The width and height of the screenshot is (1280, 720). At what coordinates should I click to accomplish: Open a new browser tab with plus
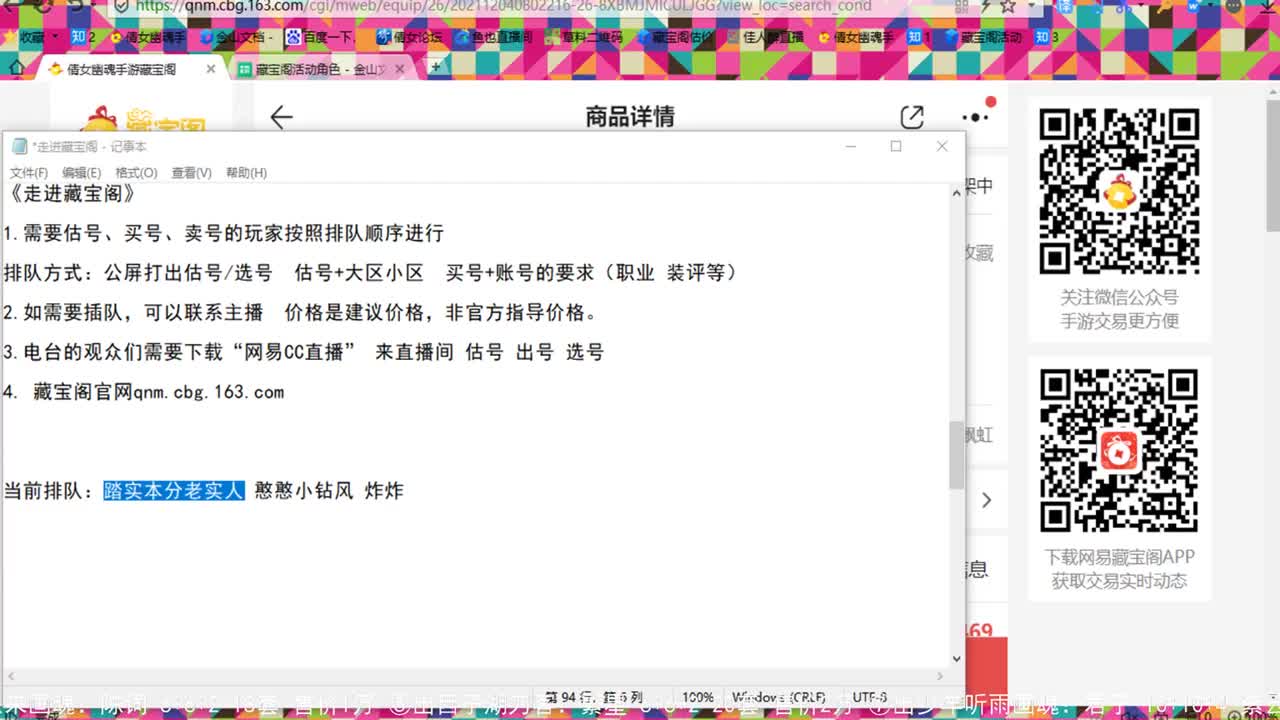(x=434, y=66)
